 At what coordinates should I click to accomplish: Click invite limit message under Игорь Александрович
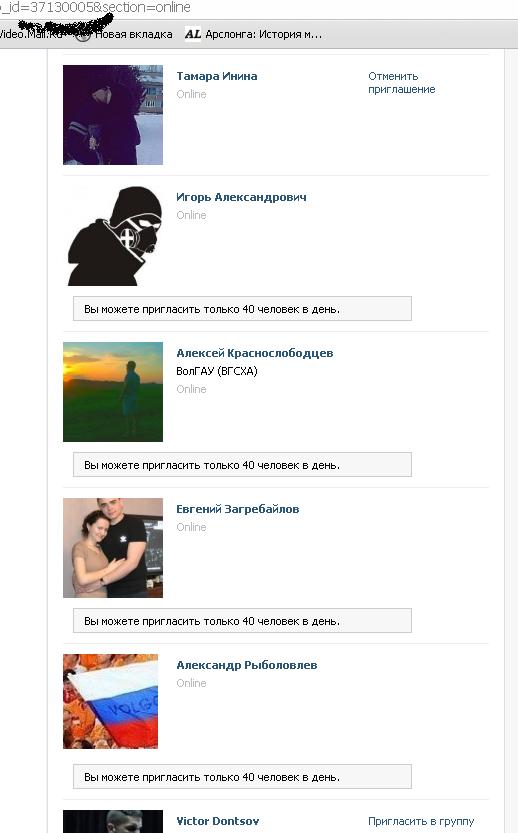click(242, 309)
